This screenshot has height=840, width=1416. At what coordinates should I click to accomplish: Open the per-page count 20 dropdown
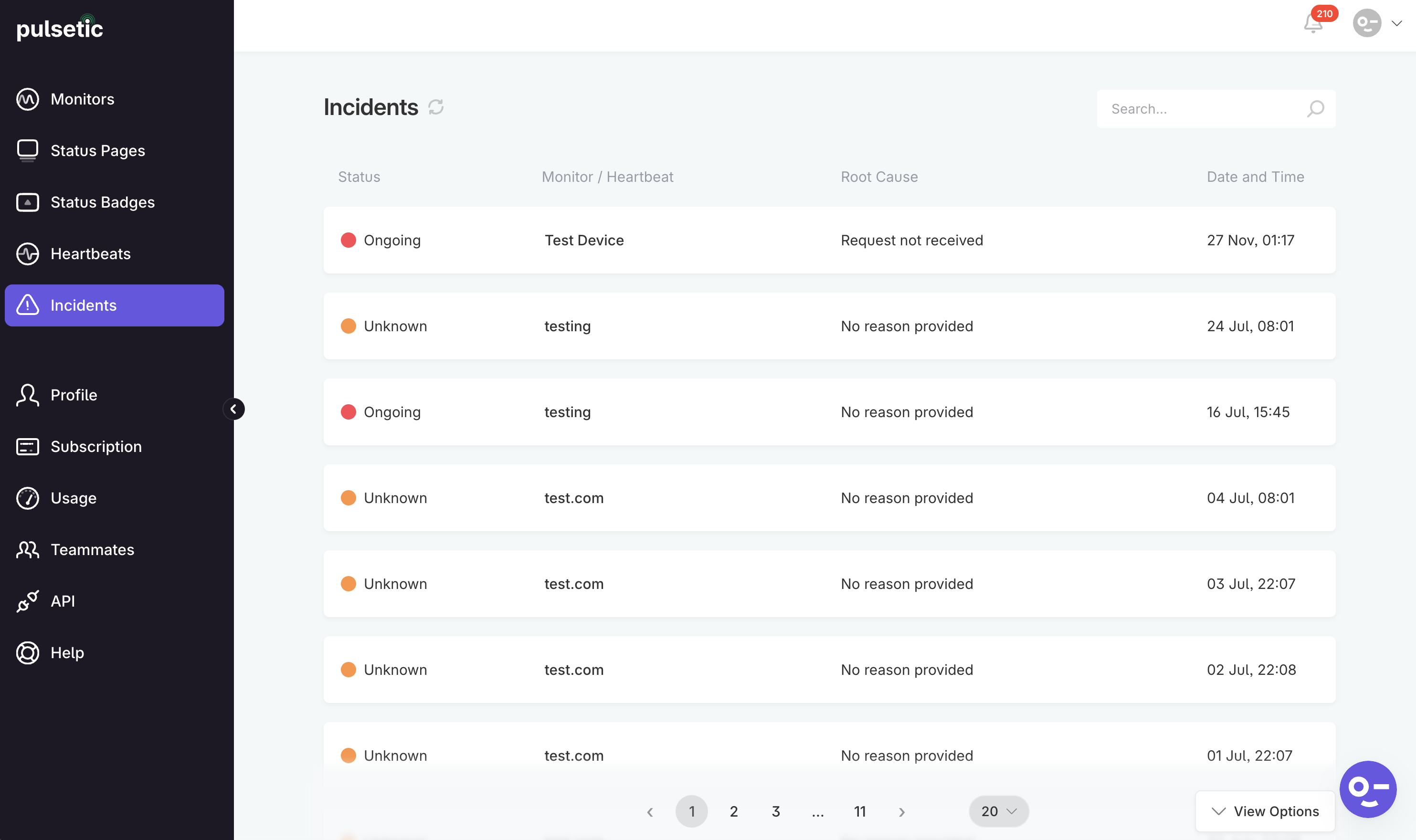(x=998, y=811)
